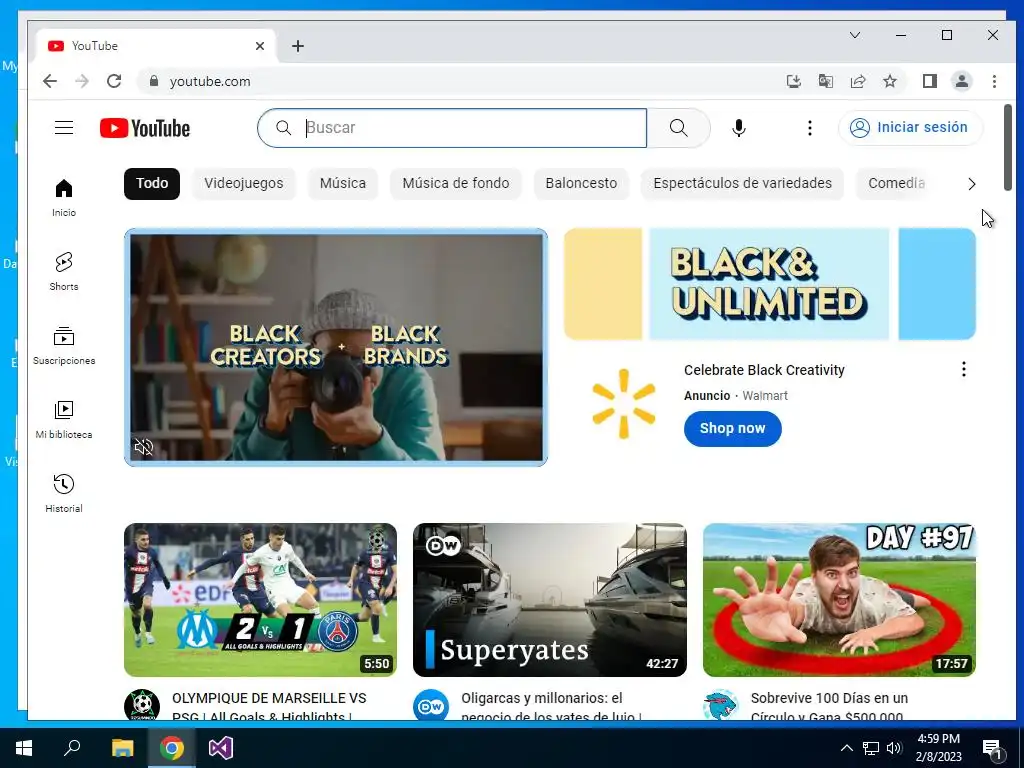Select the Todo filter chip
This screenshot has width=1024, height=768.
[152, 184]
